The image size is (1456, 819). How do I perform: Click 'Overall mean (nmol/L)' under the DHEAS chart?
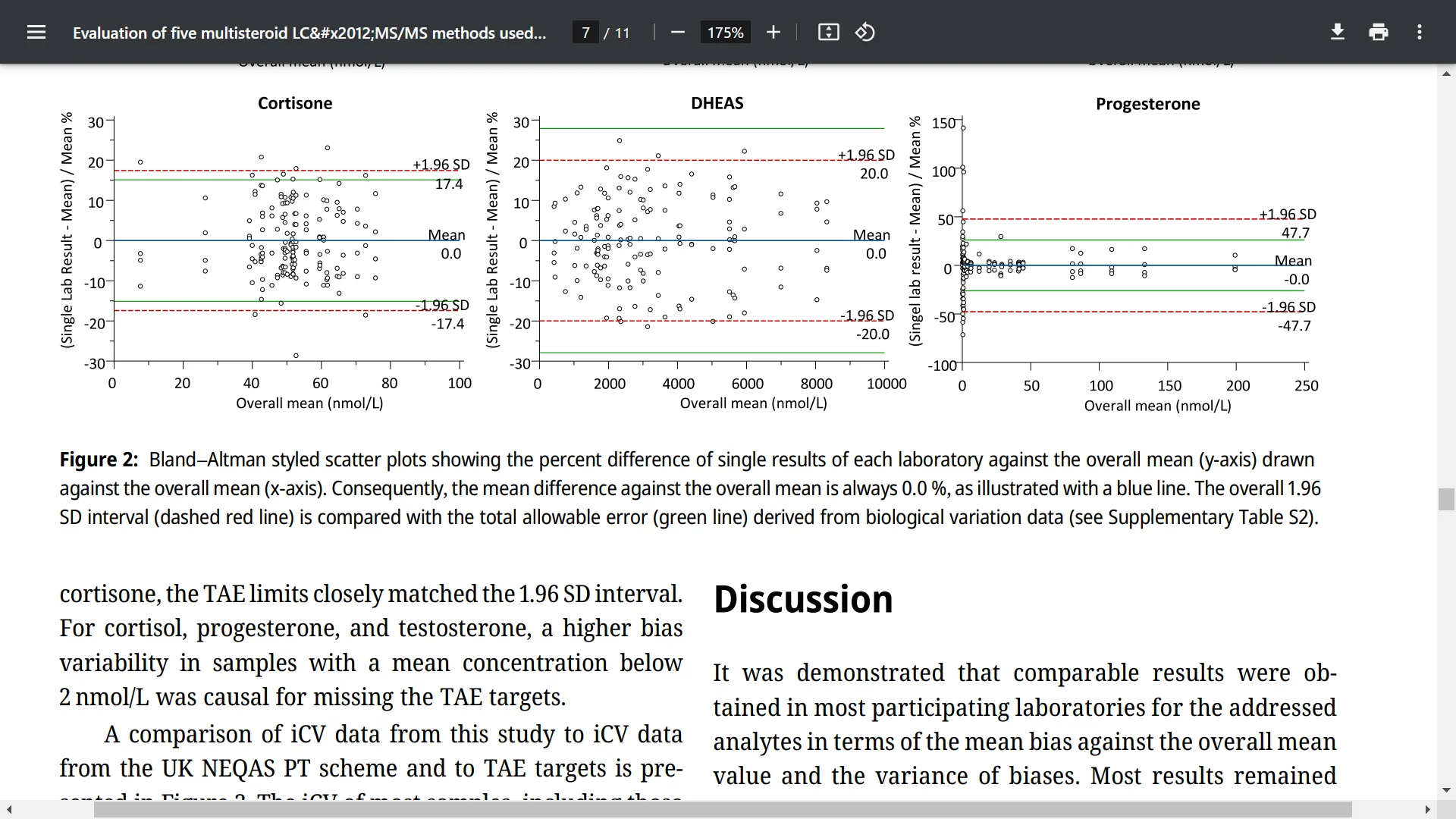753,403
